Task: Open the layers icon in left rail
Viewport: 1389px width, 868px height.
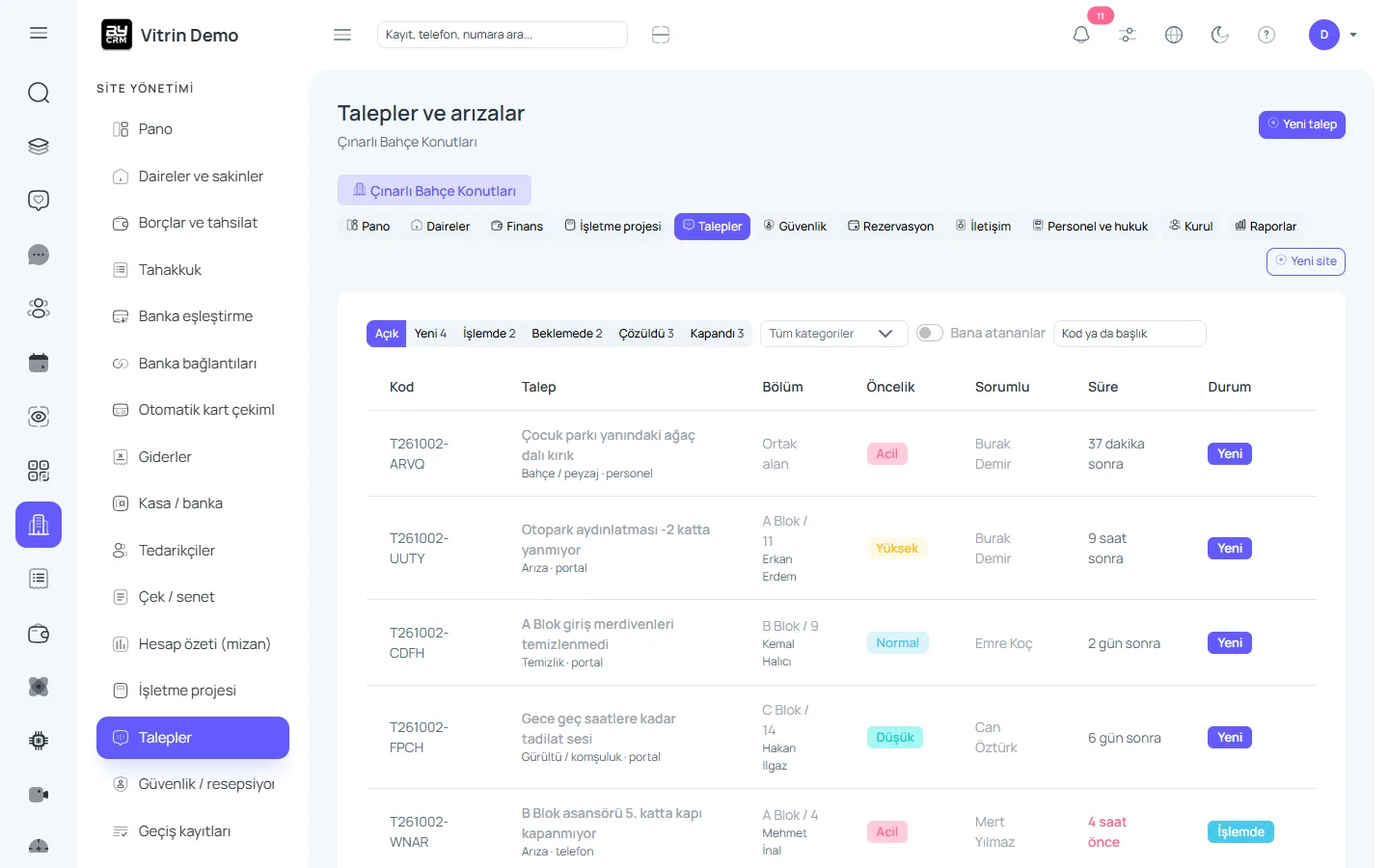Action: pyautogui.click(x=39, y=147)
